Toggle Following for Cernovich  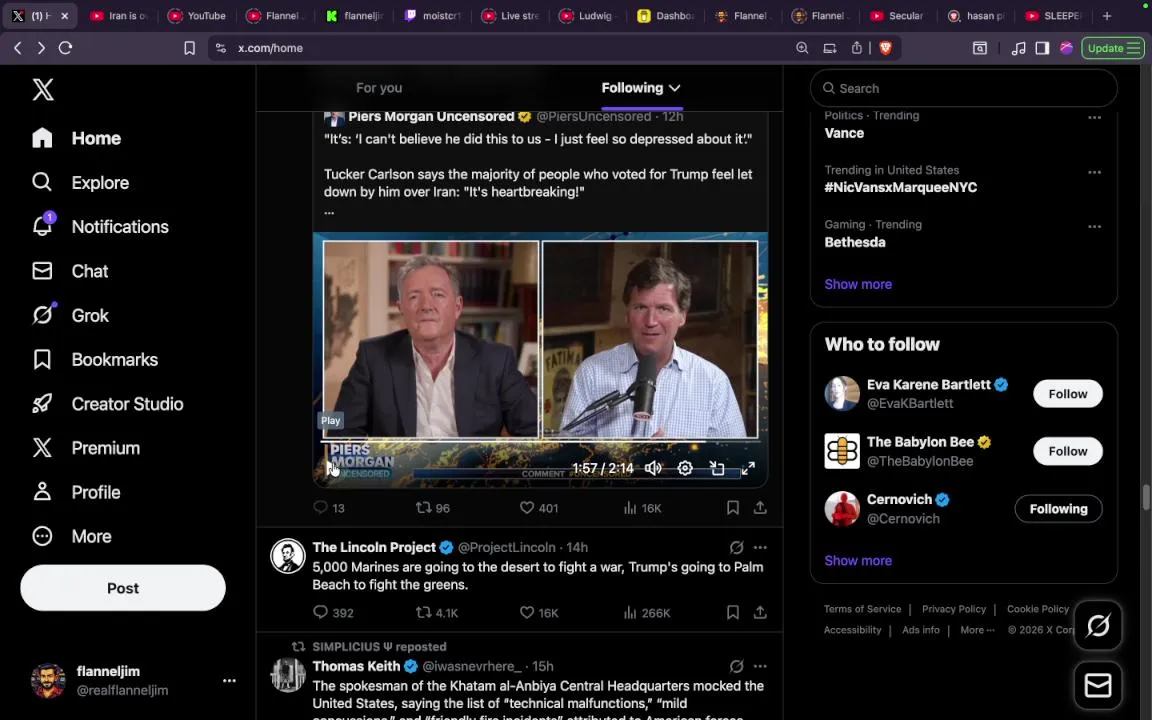pos(1058,508)
